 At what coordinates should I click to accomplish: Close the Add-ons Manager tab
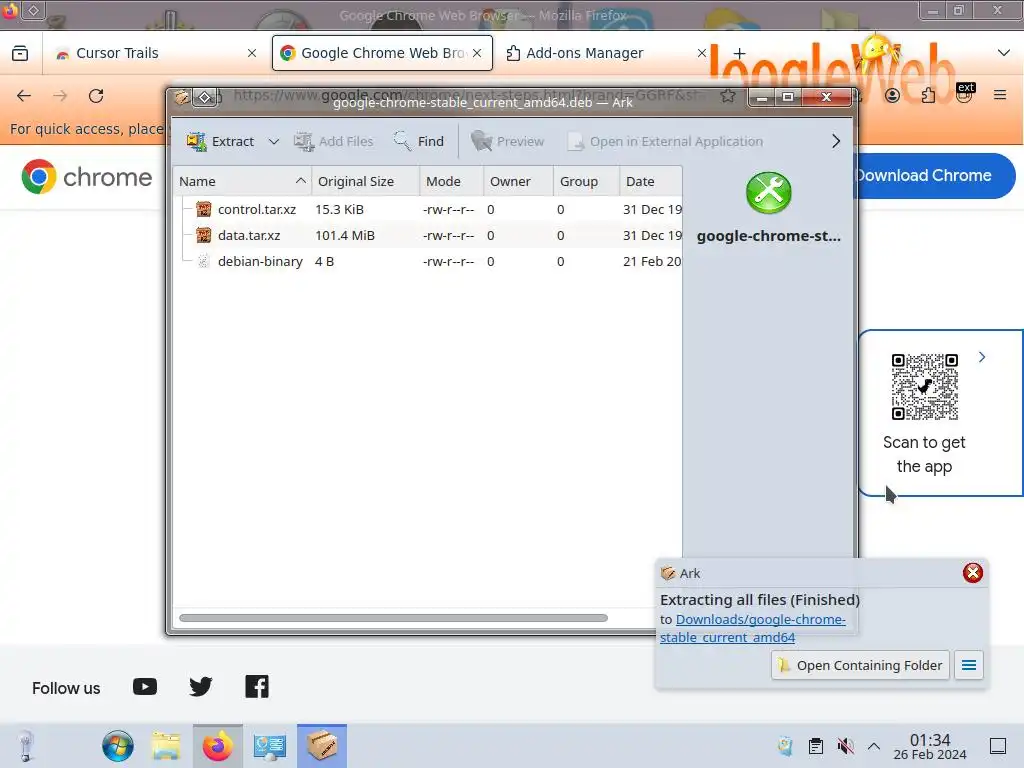(701, 53)
